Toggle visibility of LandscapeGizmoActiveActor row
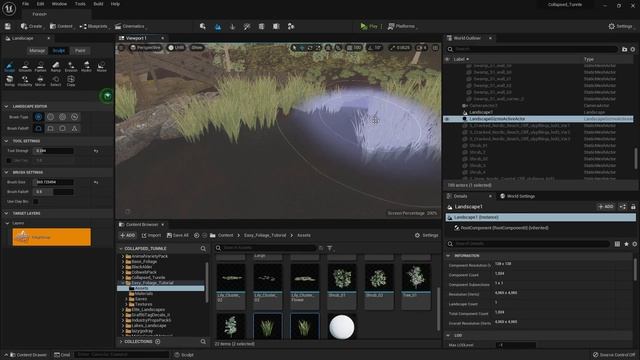 coord(447,119)
